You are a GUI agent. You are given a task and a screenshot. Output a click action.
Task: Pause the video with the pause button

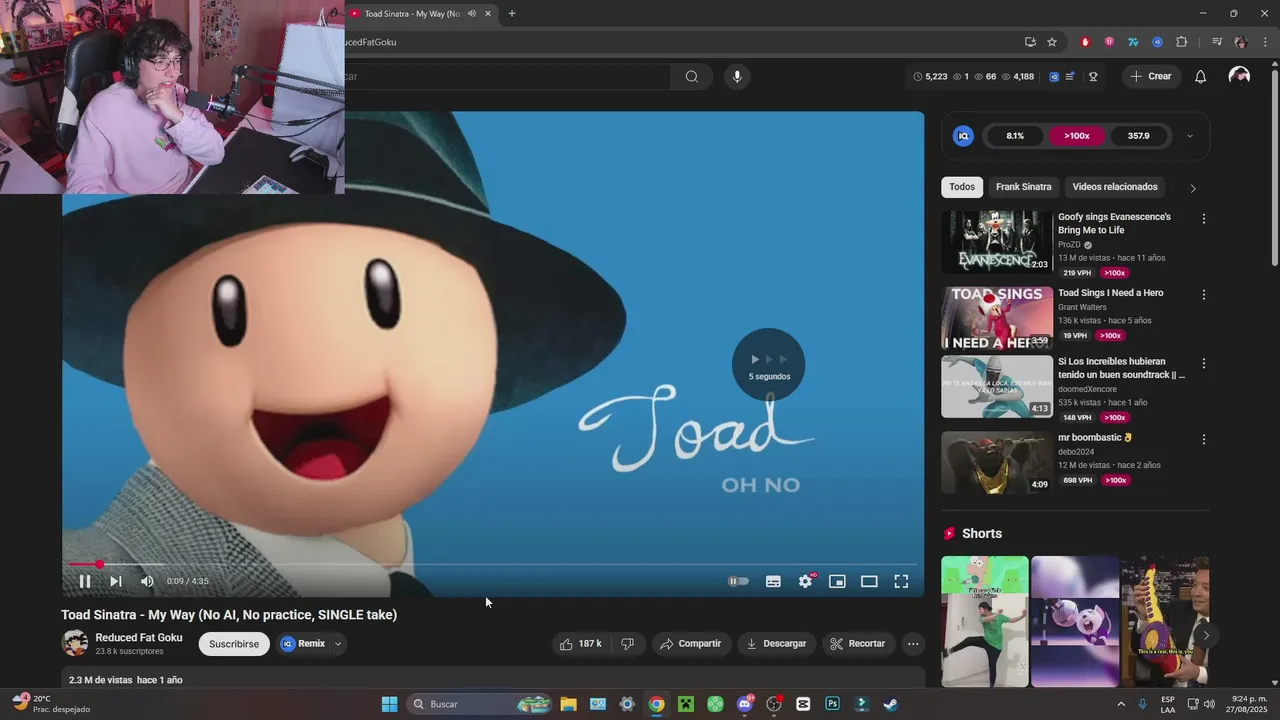coord(85,581)
